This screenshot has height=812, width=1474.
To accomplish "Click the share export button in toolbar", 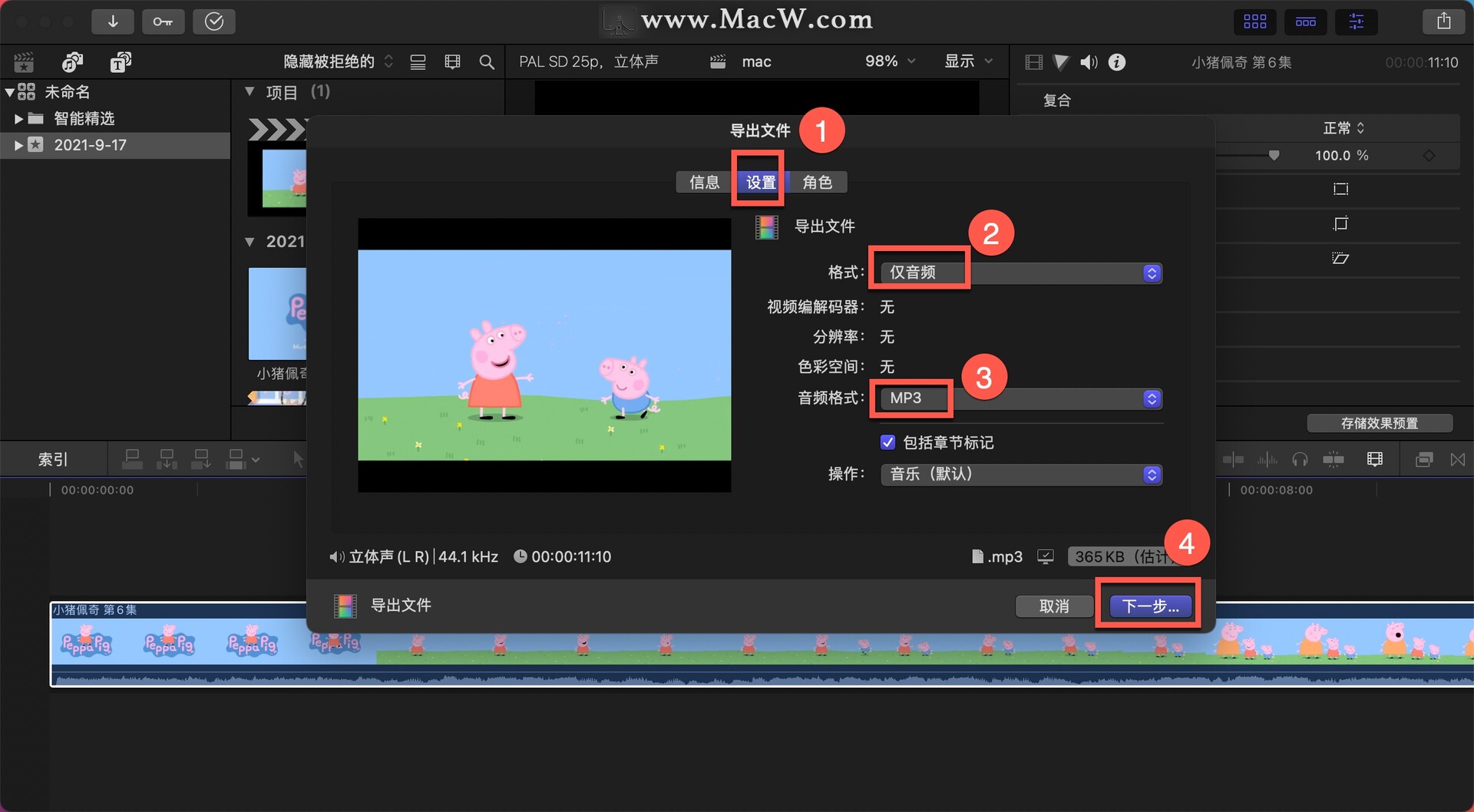I will pos(1444,21).
